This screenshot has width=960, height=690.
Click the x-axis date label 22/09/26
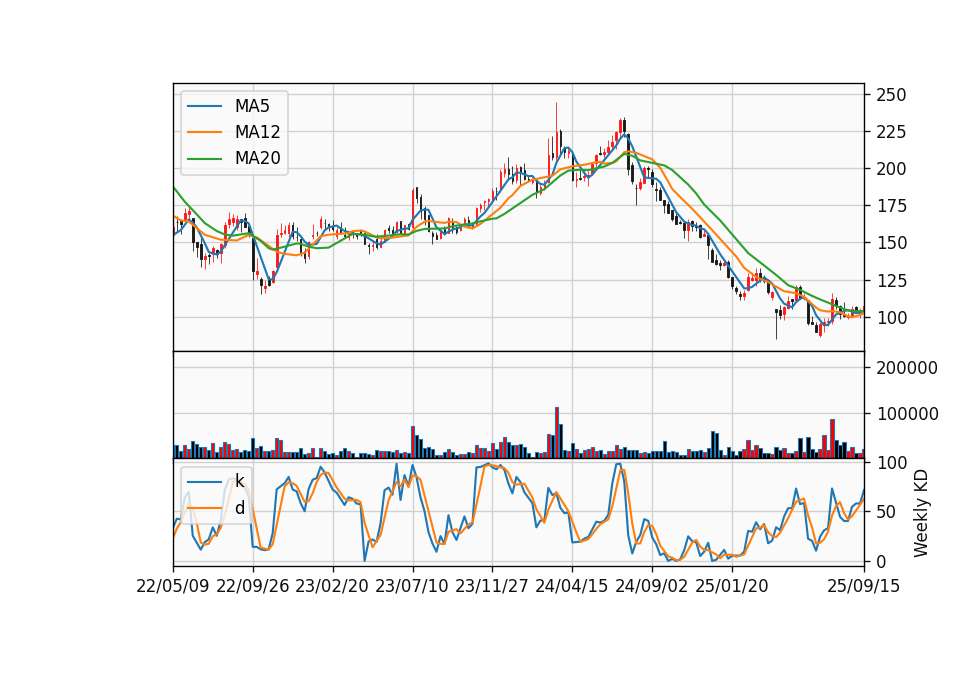tap(253, 586)
